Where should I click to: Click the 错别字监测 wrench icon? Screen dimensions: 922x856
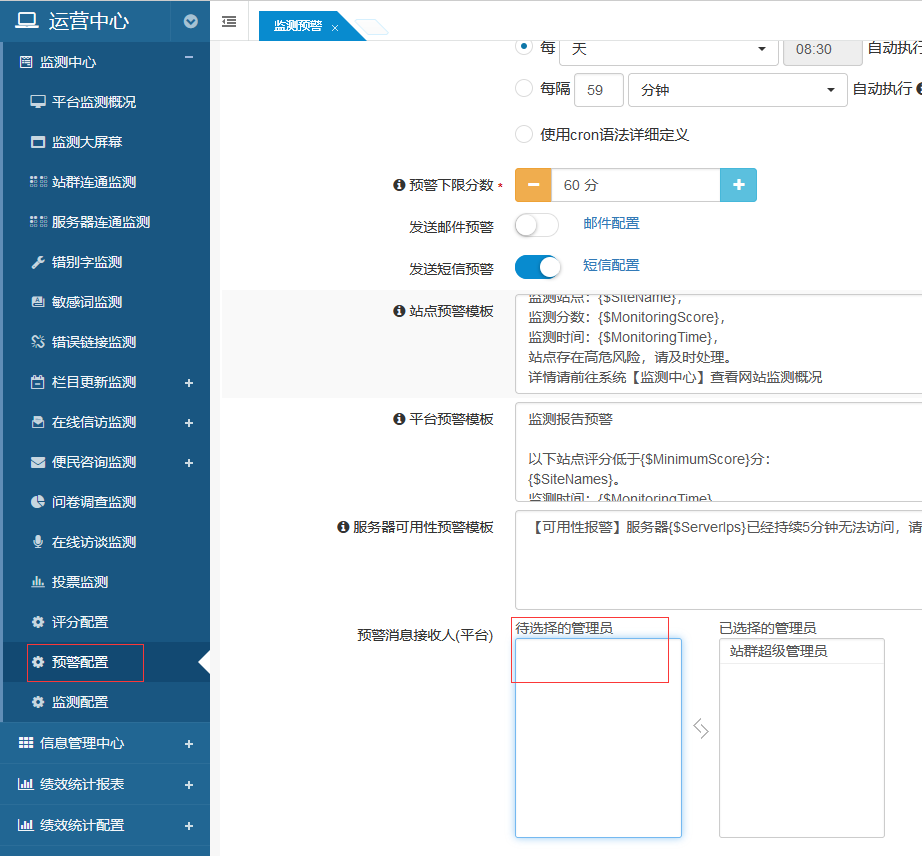click(38, 262)
